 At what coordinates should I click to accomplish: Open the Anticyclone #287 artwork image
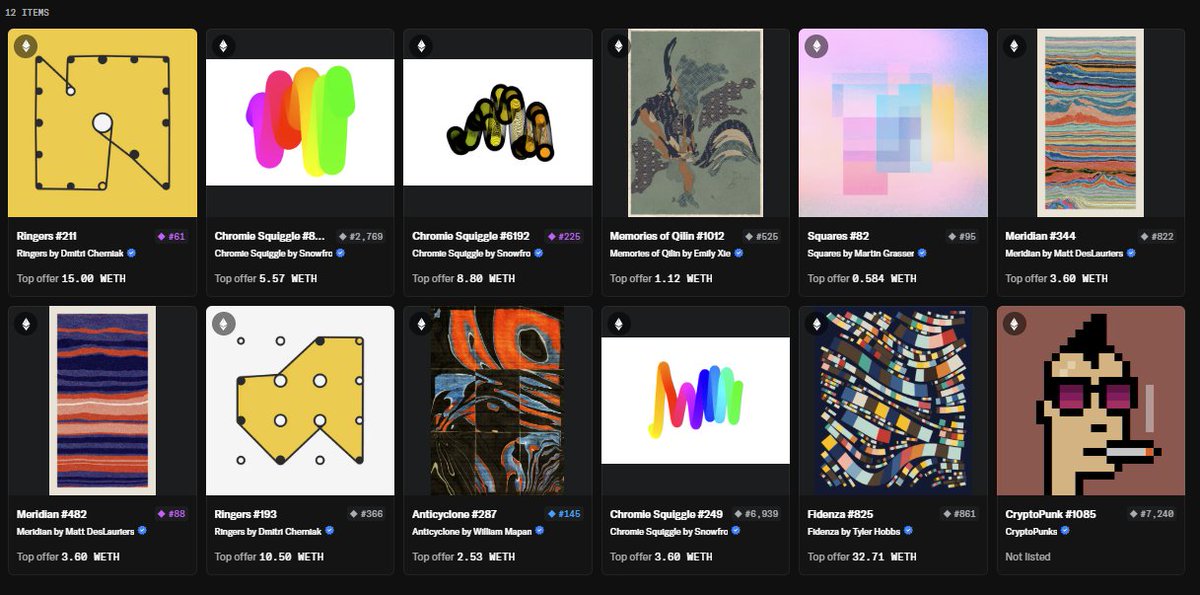point(498,400)
